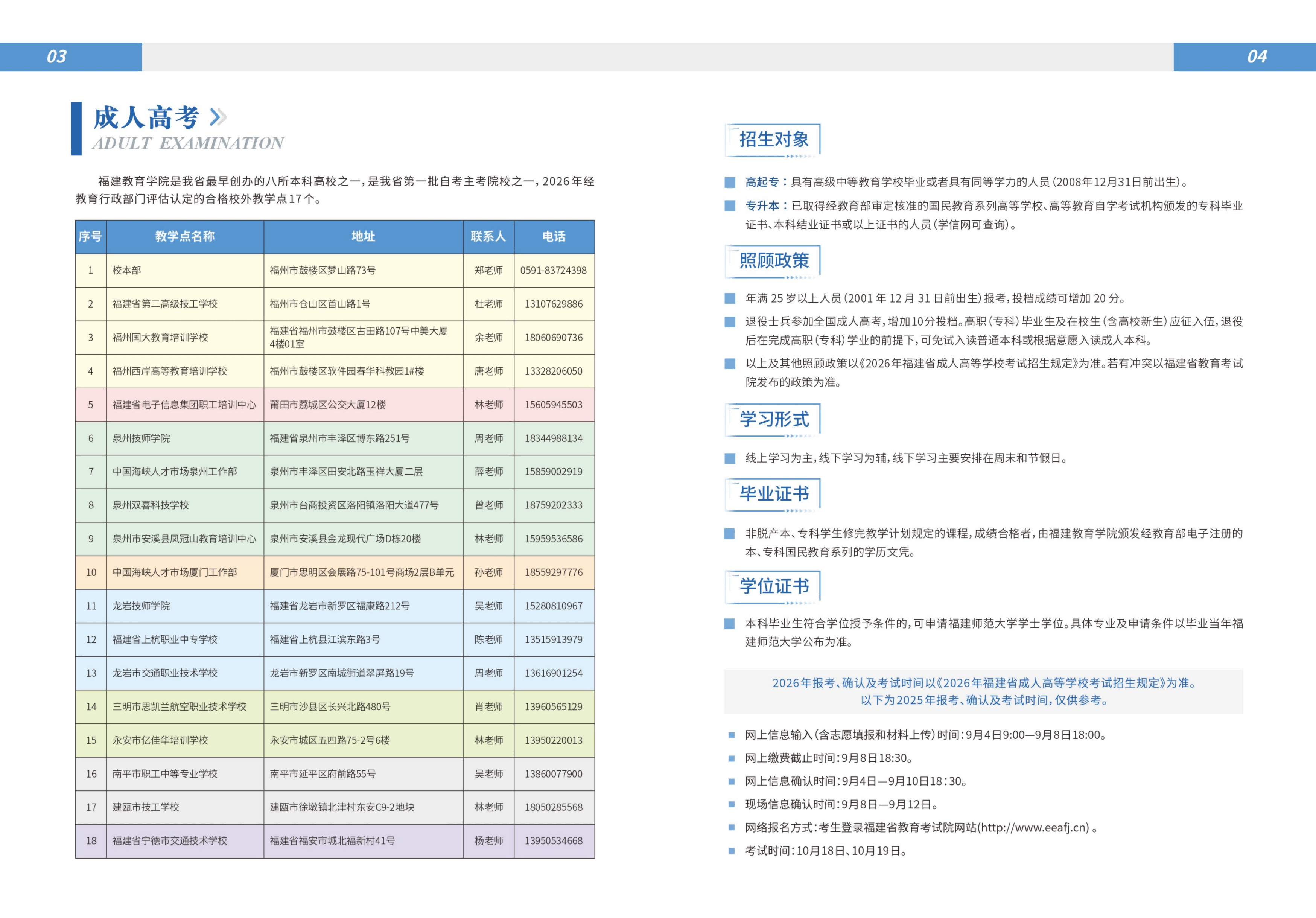This screenshot has height=918, width=1316.
Task: Click contact 陈老师
Action: (488, 639)
